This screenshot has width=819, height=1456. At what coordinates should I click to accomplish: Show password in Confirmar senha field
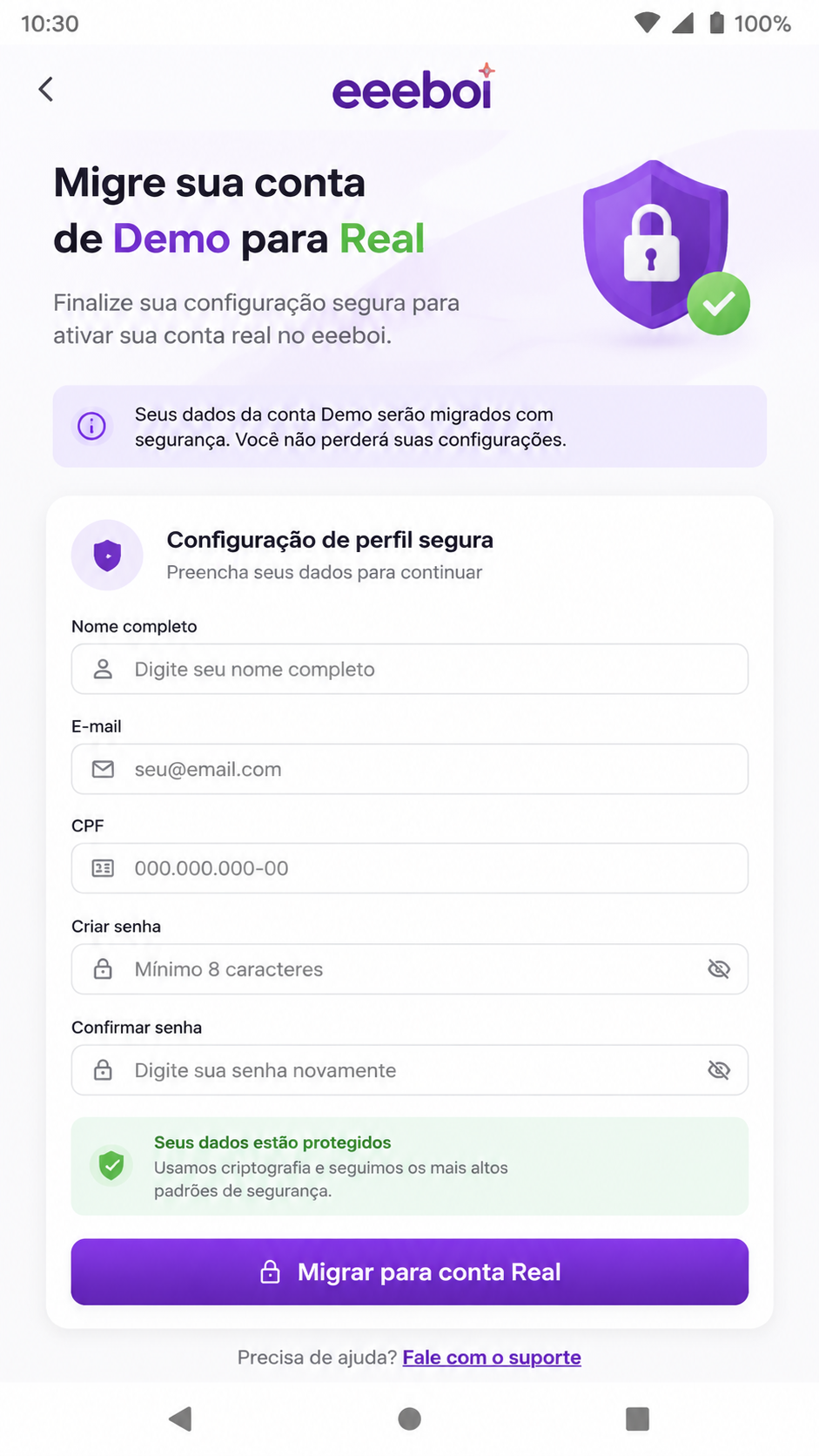click(719, 1070)
